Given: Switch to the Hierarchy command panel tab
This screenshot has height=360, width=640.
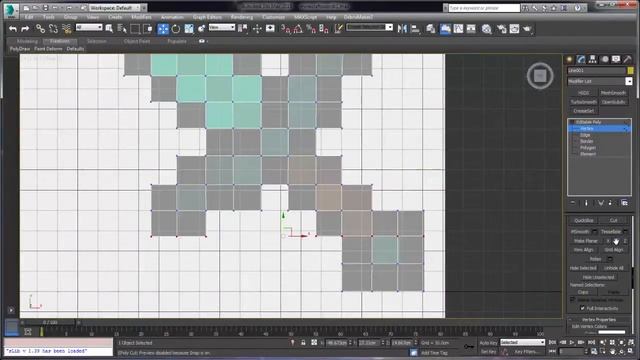Looking at the screenshot, I should [593, 60].
